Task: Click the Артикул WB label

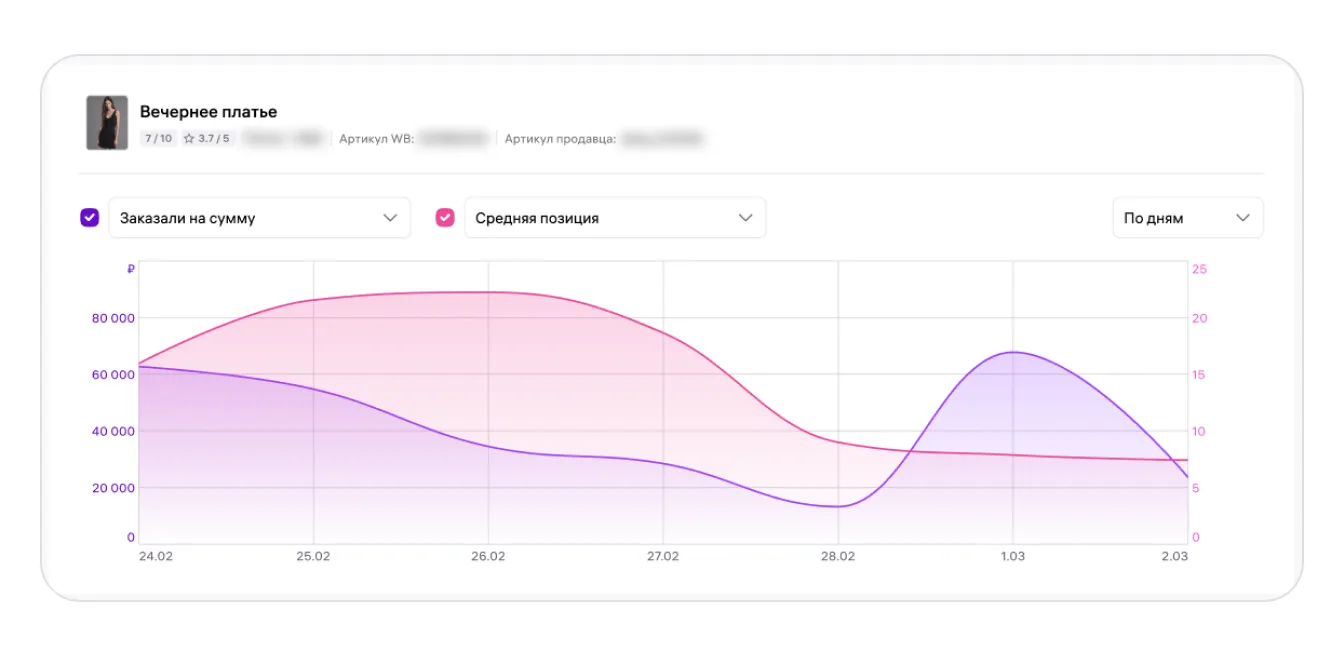Action: [x=375, y=139]
